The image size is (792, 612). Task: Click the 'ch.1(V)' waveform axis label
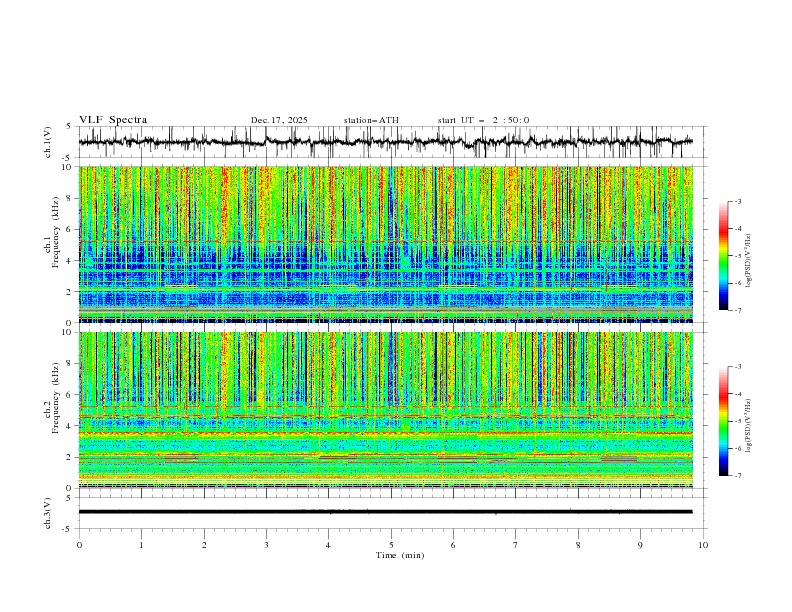(48, 142)
